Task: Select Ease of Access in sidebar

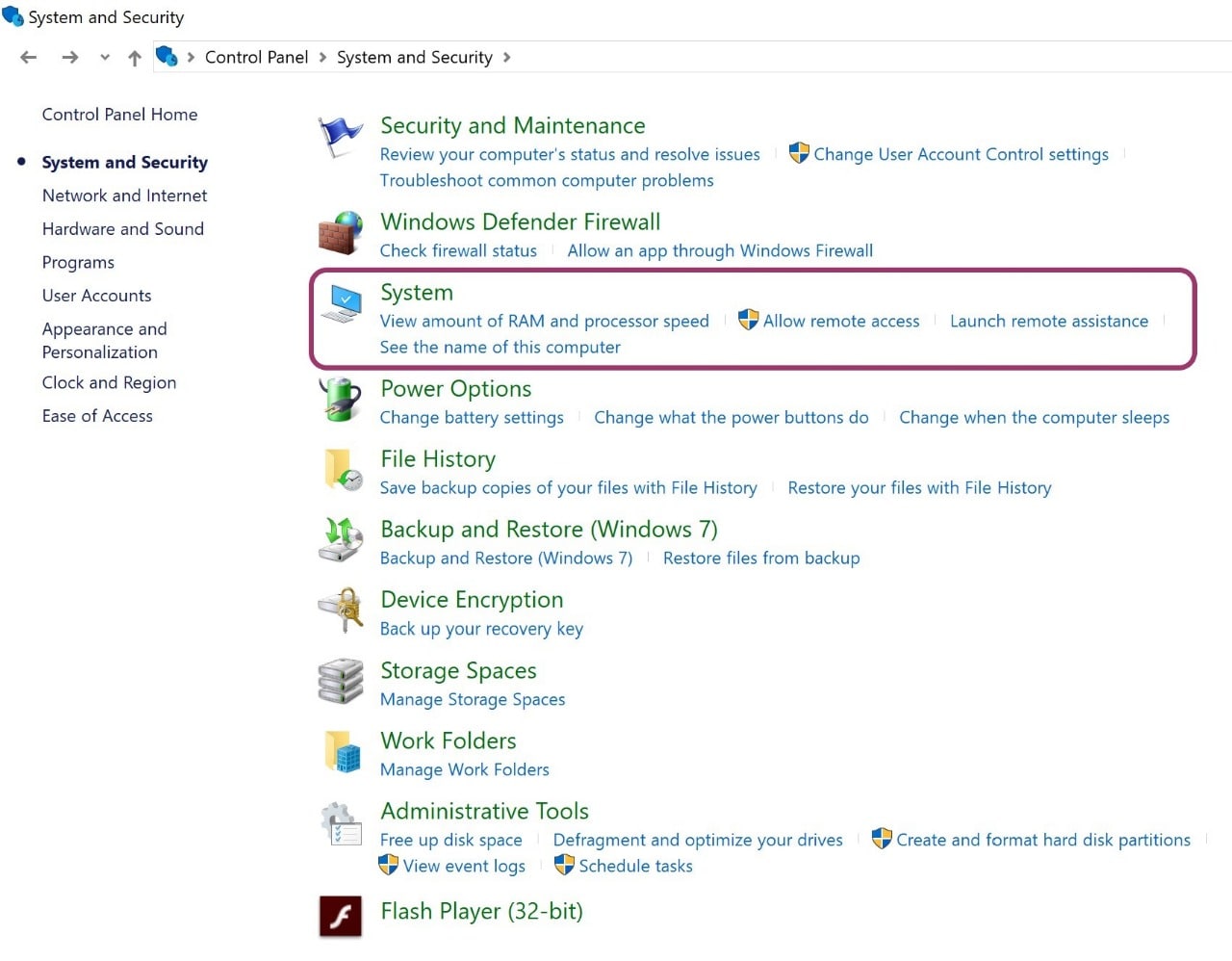Action: click(97, 416)
